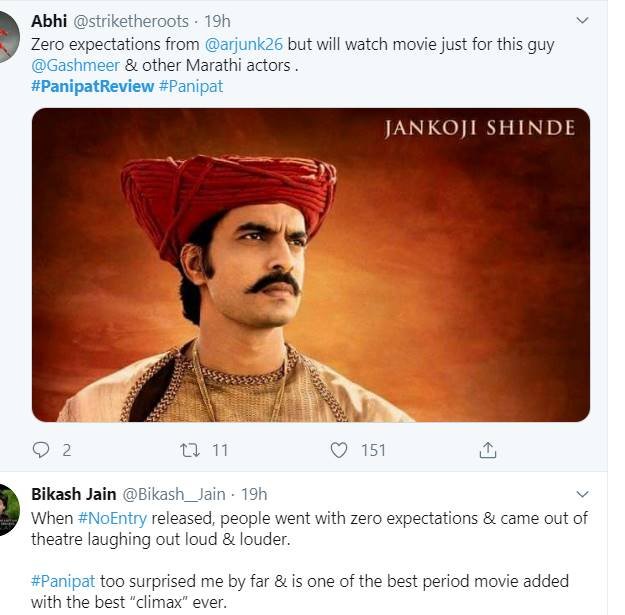Open #Panipat hashtag in Bikash's tweet
Viewport: 625px width, 615px height.
66,583
